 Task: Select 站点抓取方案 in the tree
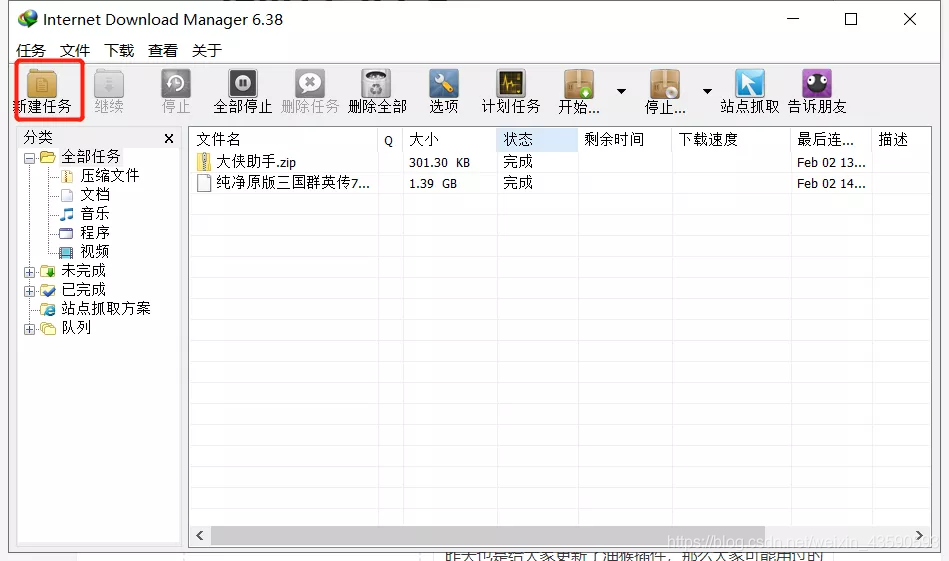[106, 309]
